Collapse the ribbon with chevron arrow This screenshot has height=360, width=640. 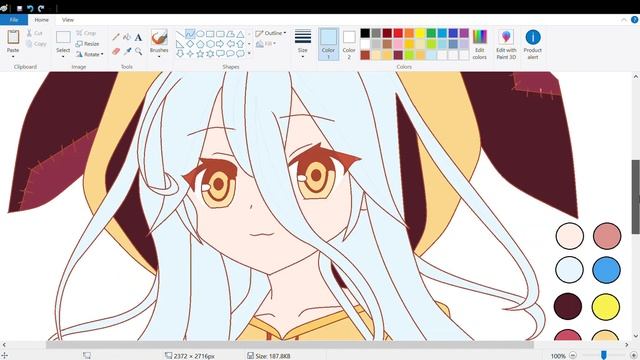click(624, 20)
